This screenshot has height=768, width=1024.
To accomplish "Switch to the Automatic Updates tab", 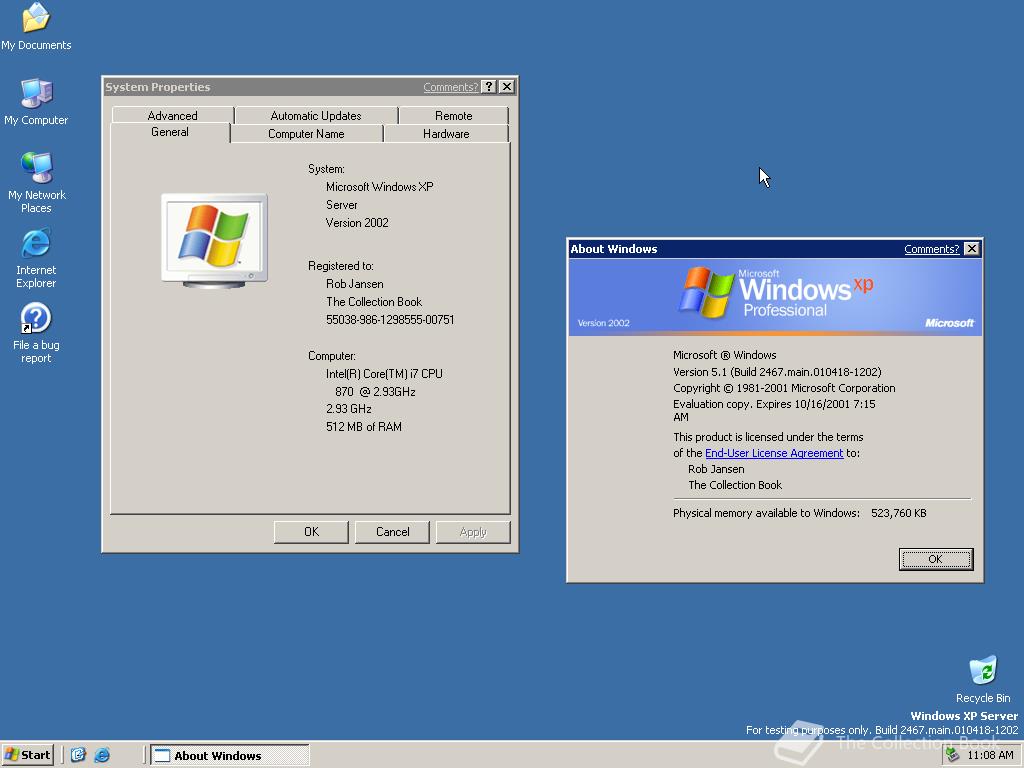I will point(316,115).
